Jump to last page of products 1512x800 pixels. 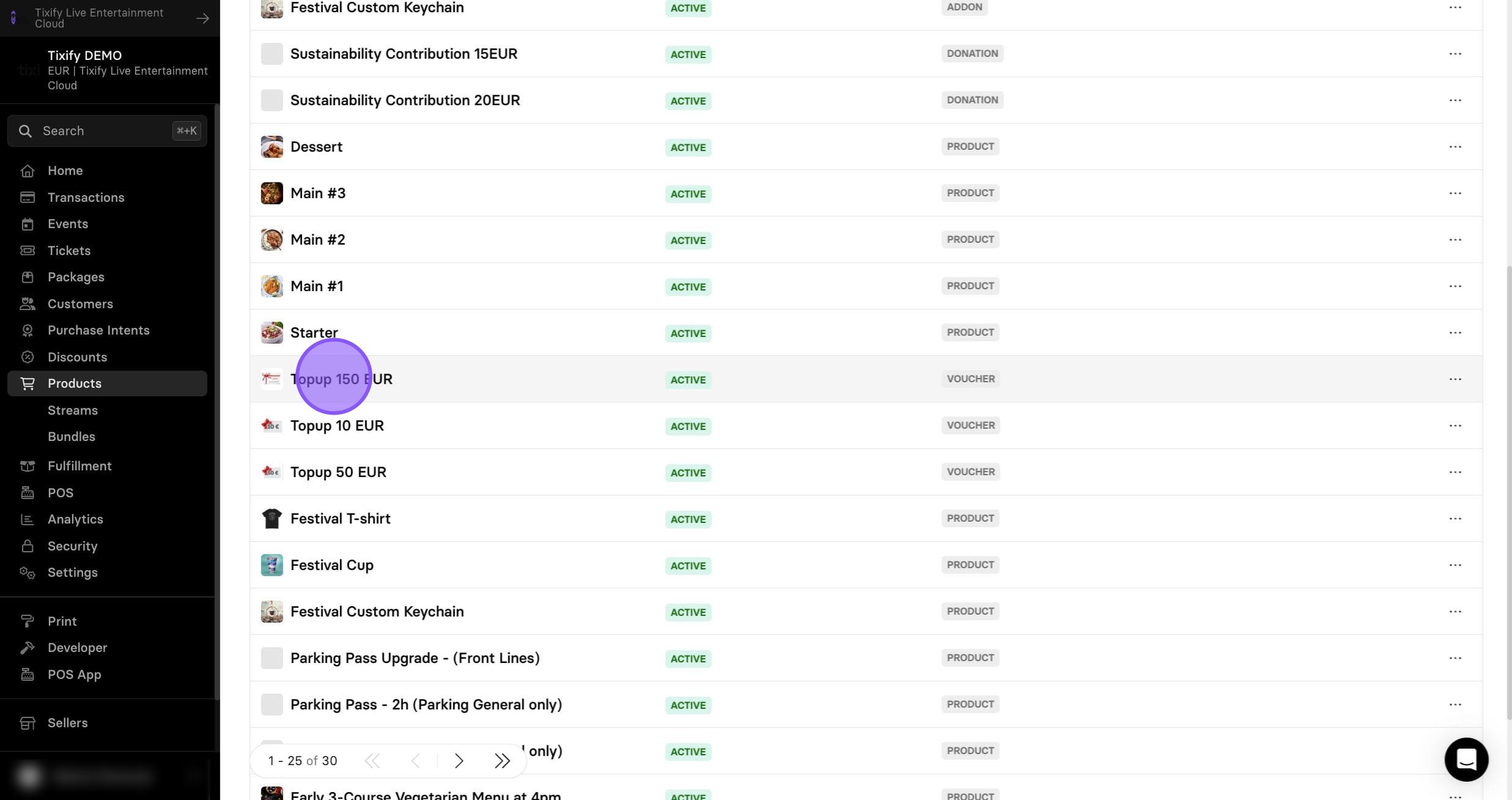(x=502, y=761)
